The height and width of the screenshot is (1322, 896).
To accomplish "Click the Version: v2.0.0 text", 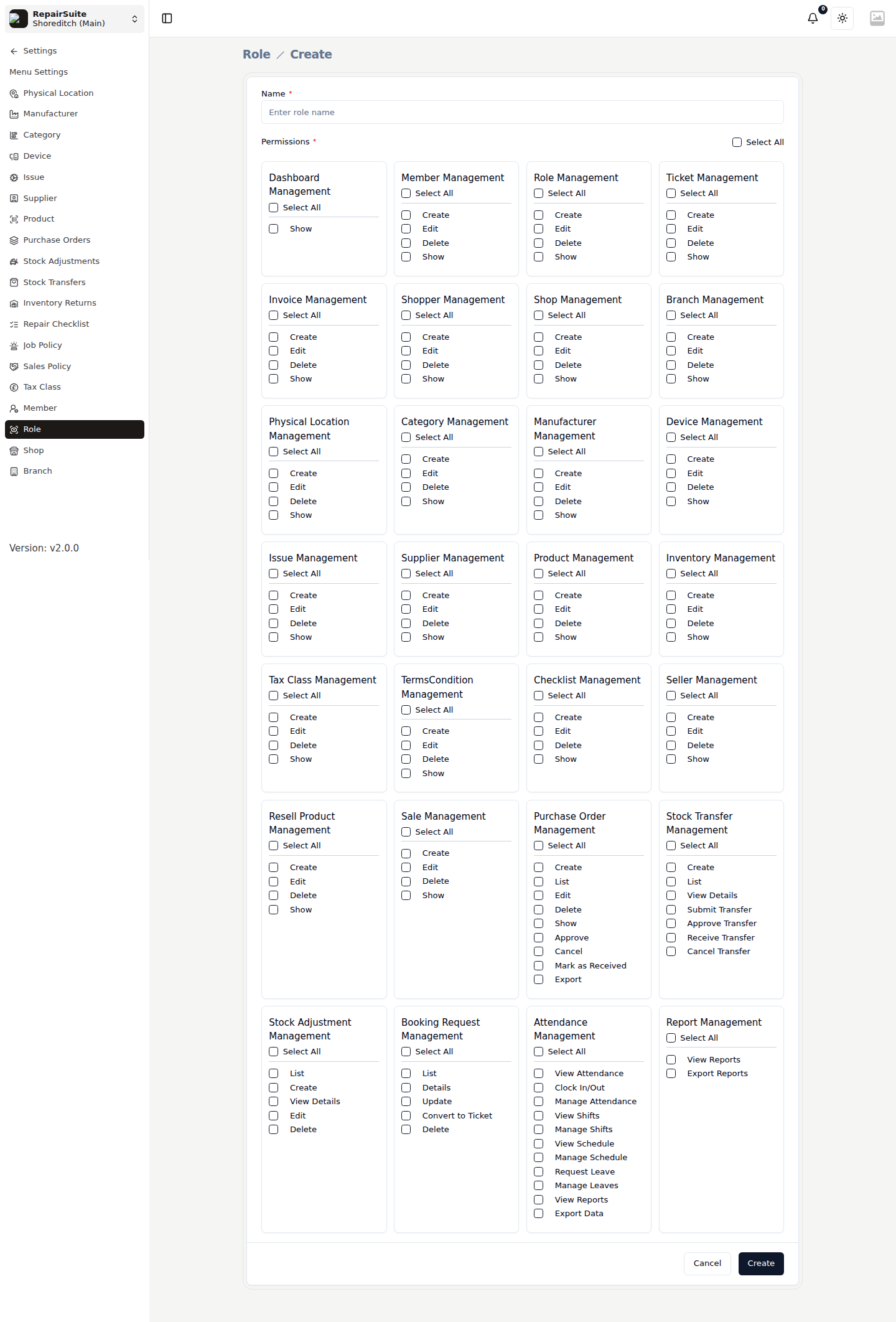I will pyautogui.click(x=44, y=548).
